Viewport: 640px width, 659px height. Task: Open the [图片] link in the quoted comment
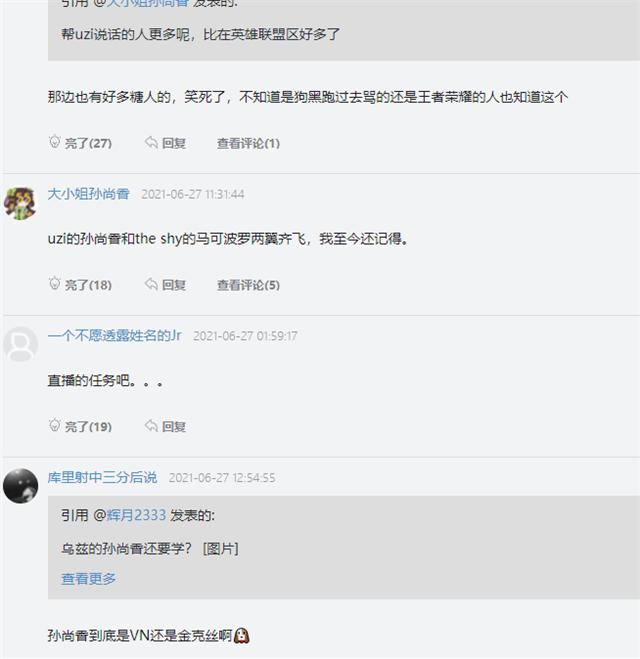pos(220,548)
